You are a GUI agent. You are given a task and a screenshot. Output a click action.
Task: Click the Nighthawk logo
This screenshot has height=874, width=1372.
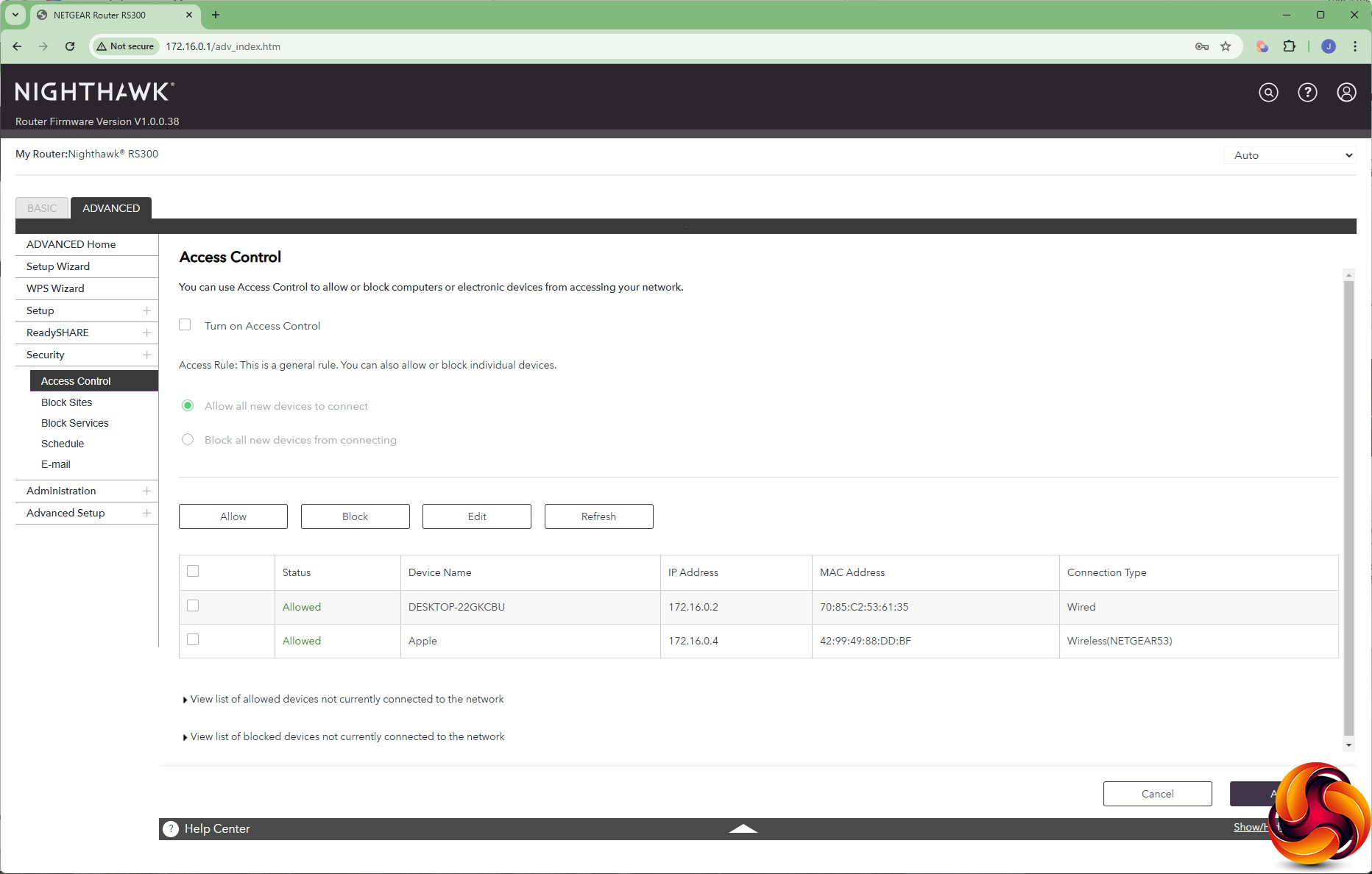pos(94,92)
